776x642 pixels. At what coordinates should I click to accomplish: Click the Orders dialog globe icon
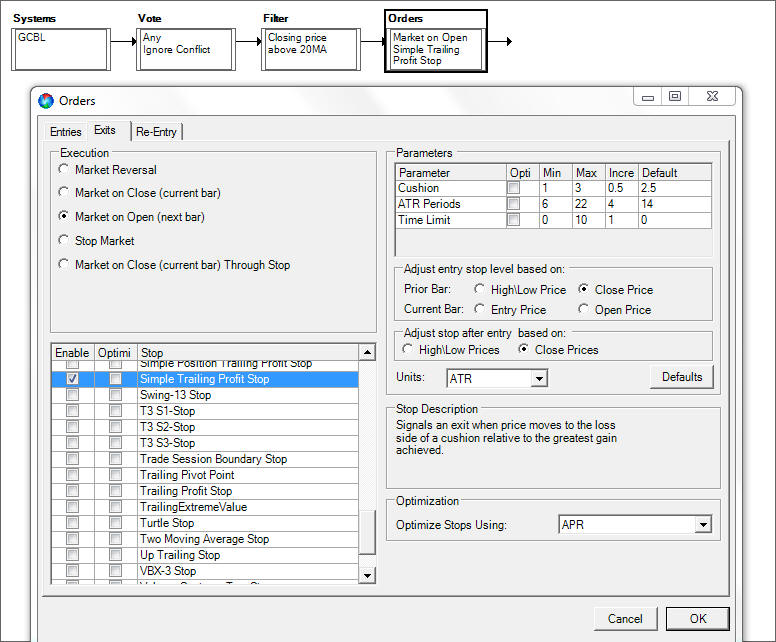tap(46, 100)
